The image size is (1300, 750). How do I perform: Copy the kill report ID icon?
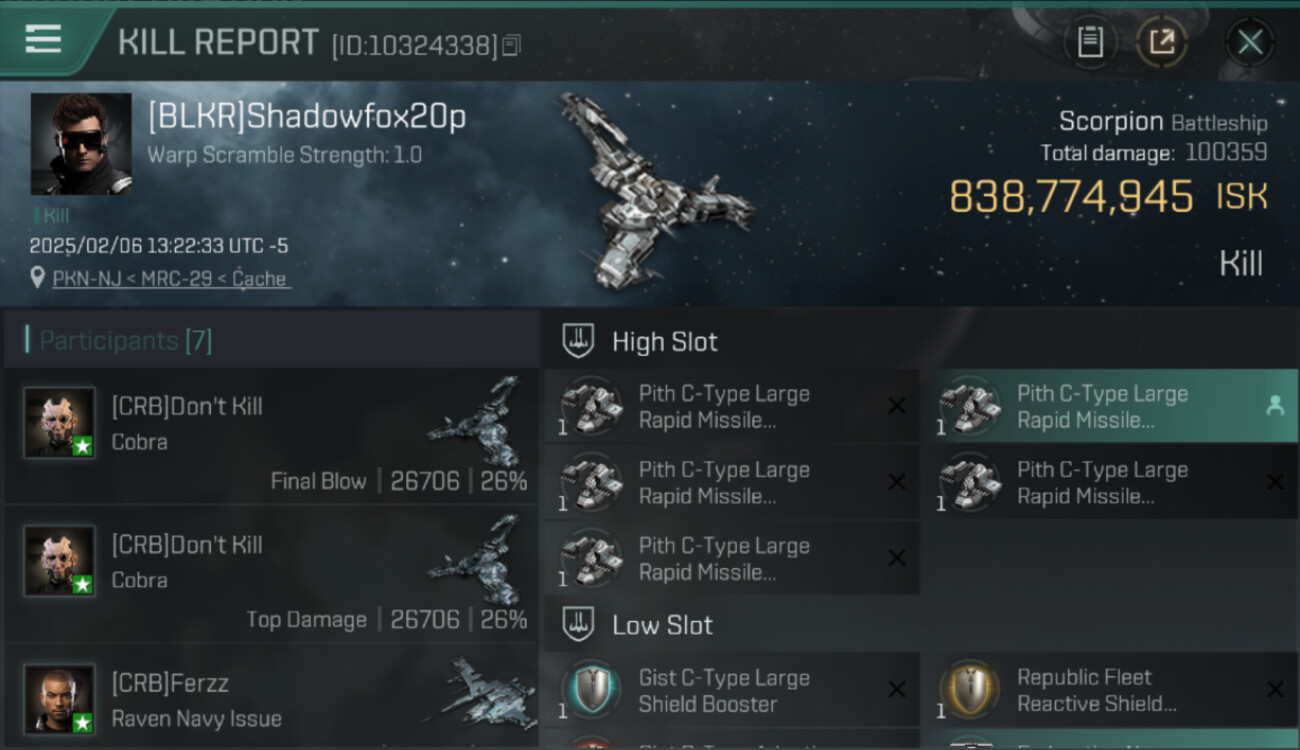pos(511,45)
